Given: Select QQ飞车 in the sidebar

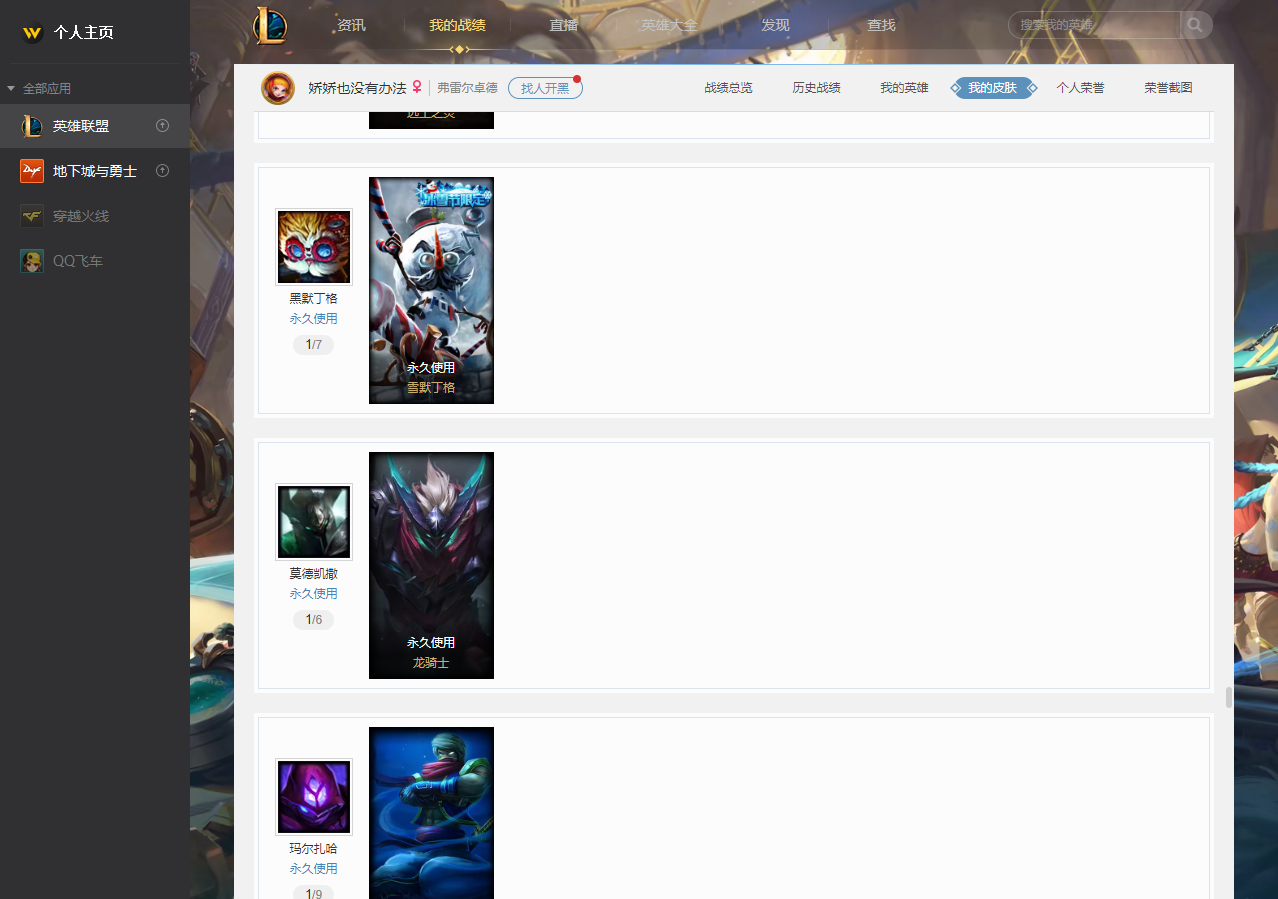Looking at the screenshot, I should [x=95, y=261].
